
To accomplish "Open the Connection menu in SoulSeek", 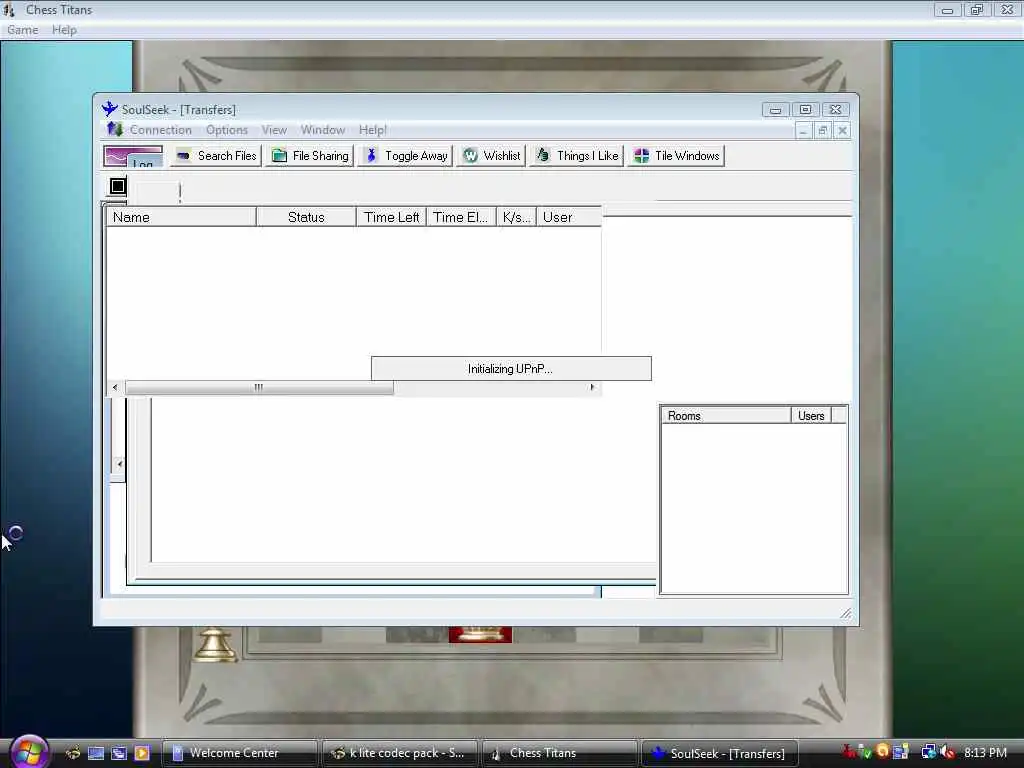I will coord(161,130).
